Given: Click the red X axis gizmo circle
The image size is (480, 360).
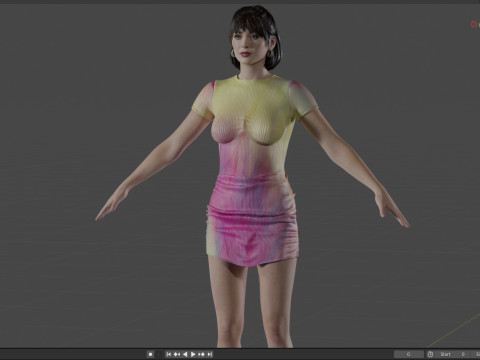Looking at the screenshot, I should click(x=473, y=24).
